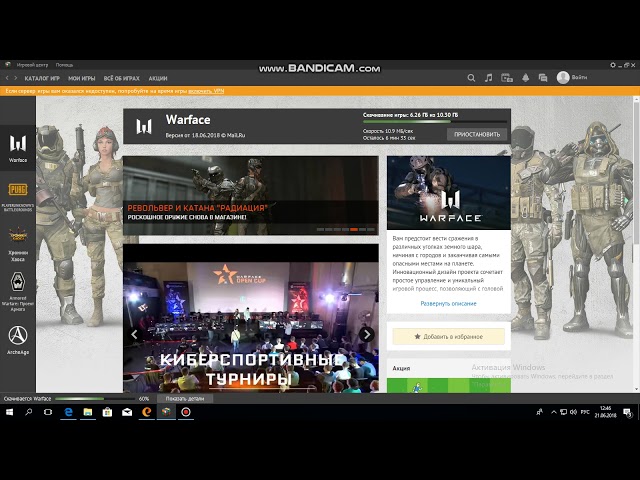Show hidden system tray icons
This screenshot has width=640, height=480.
[554, 412]
